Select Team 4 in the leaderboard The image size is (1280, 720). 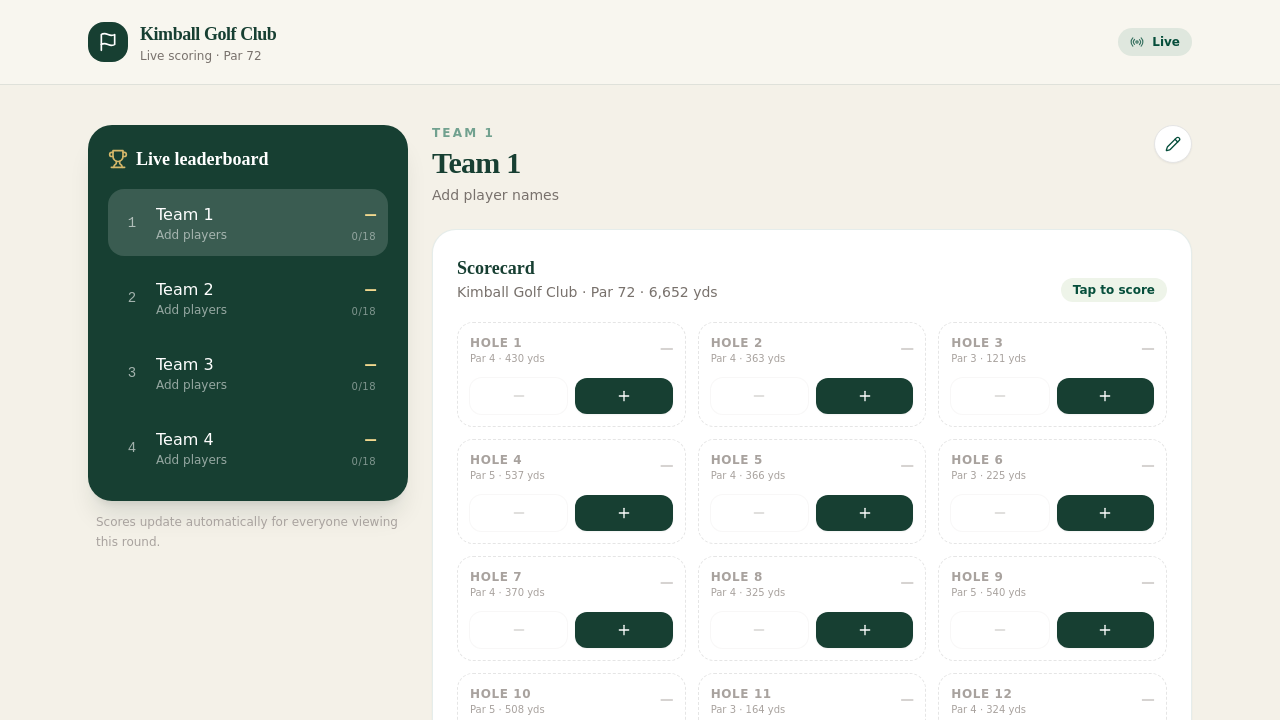click(x=248, y=447)
